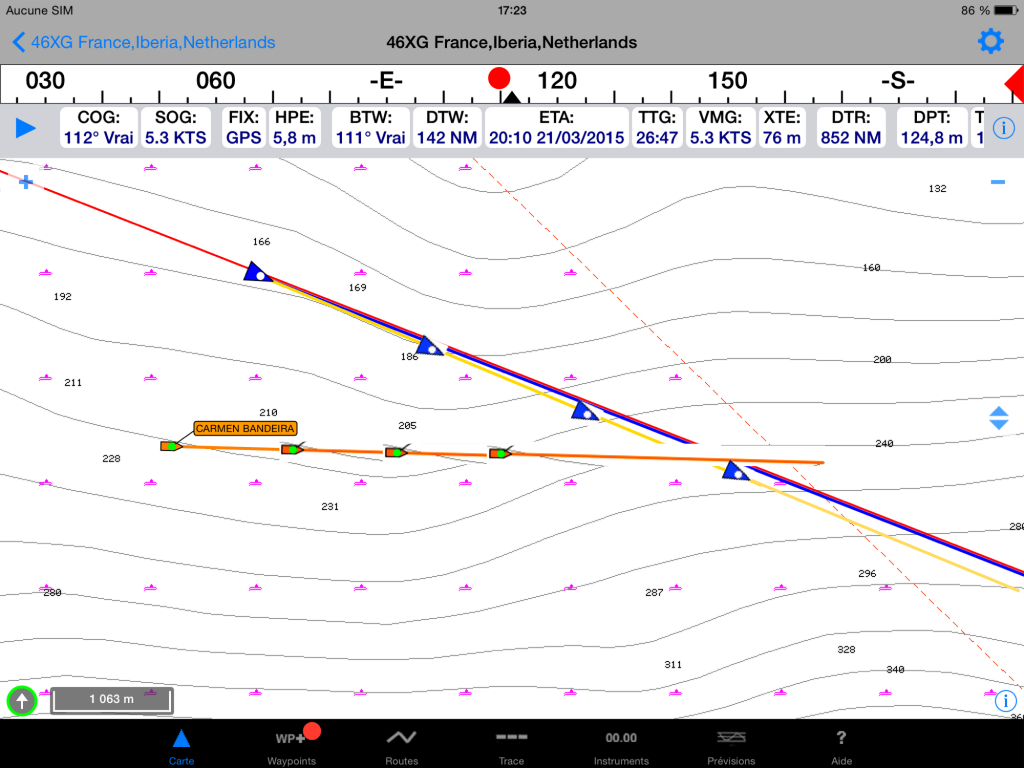Switch to the Carte tab
The image size is (1024, 768).
click(181, 746)
